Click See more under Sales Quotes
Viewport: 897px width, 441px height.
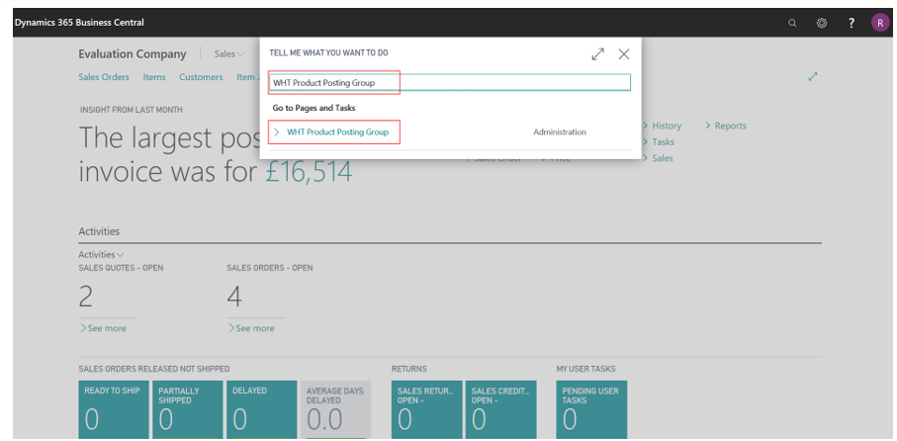click(103, 328)
